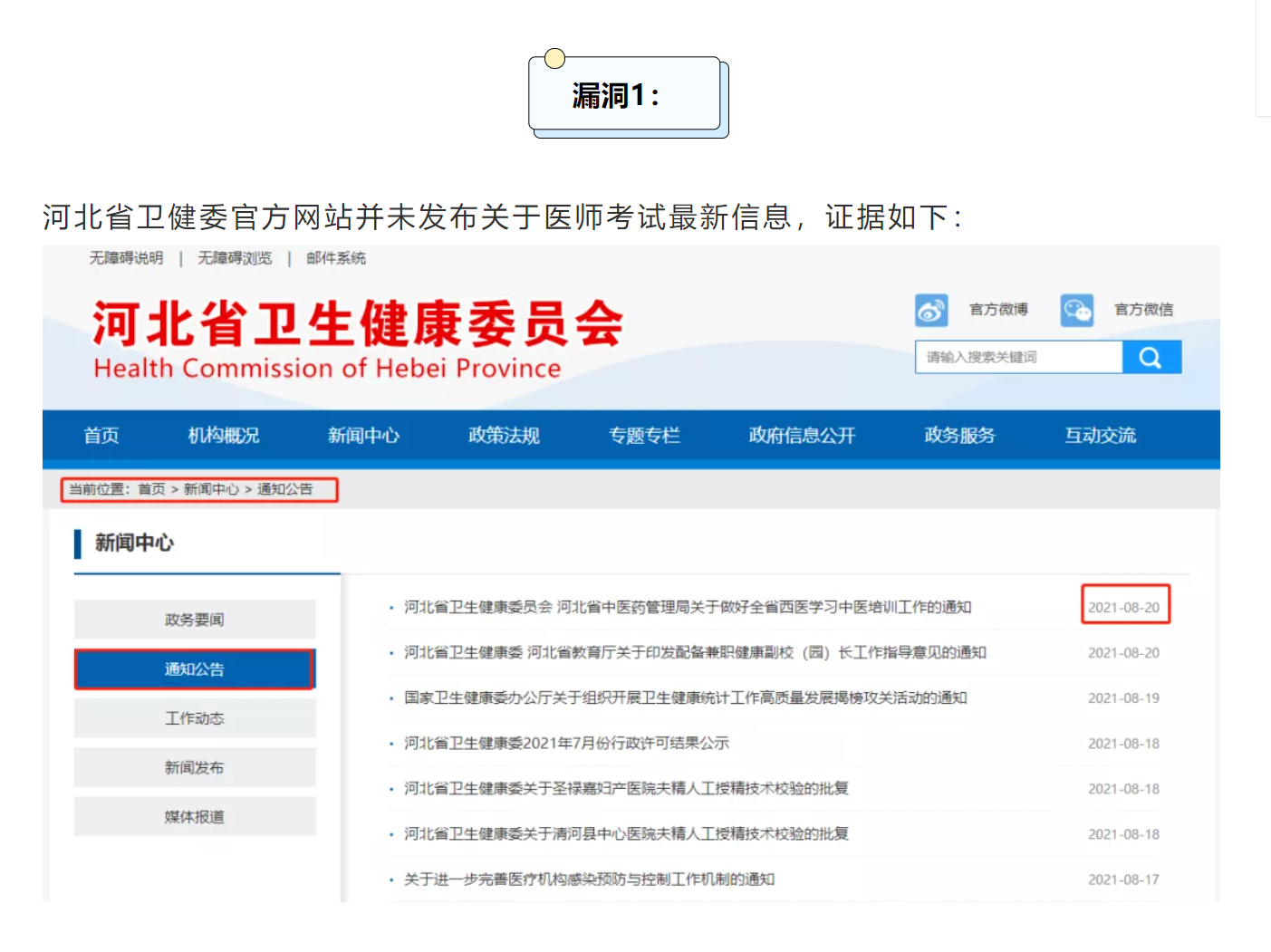The width and height of the screenshot is (1271, 952).
Task: Focus the keyword search input field
Action: pyautogui.click(x=1019, y=357)
